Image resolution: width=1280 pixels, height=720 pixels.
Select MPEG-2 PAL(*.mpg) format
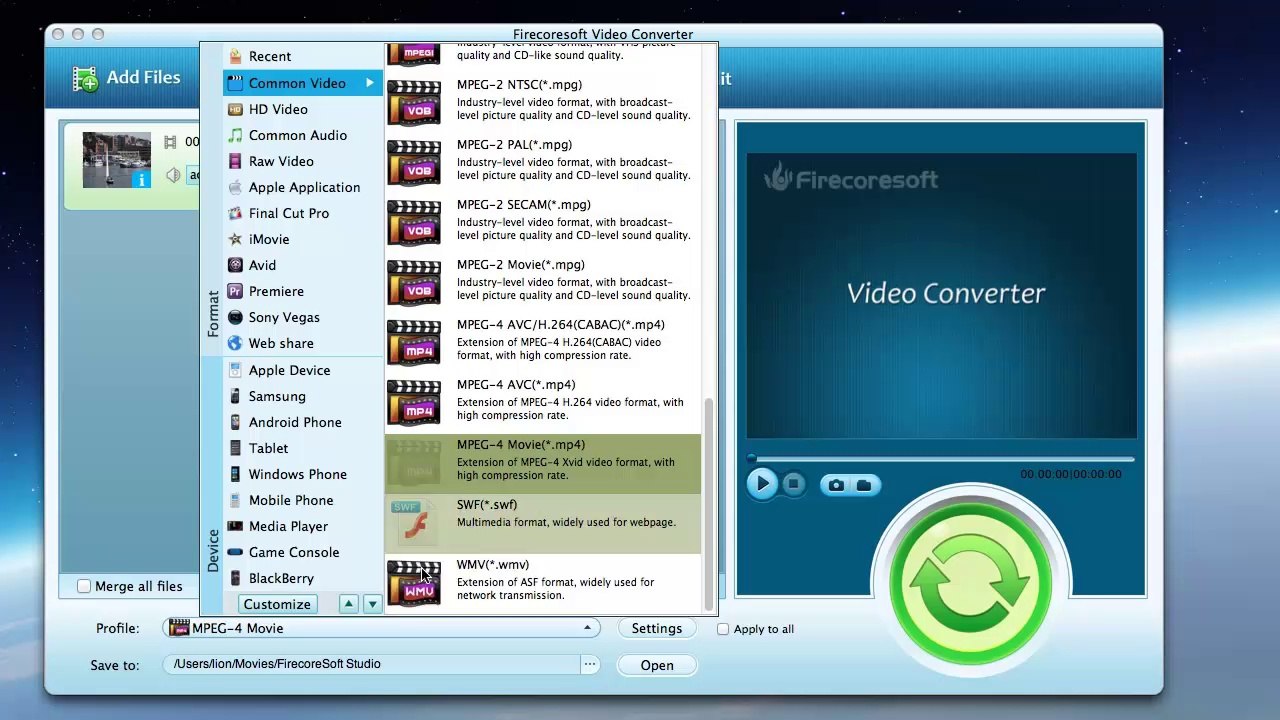pyautogui.click(x=543, y=162)
